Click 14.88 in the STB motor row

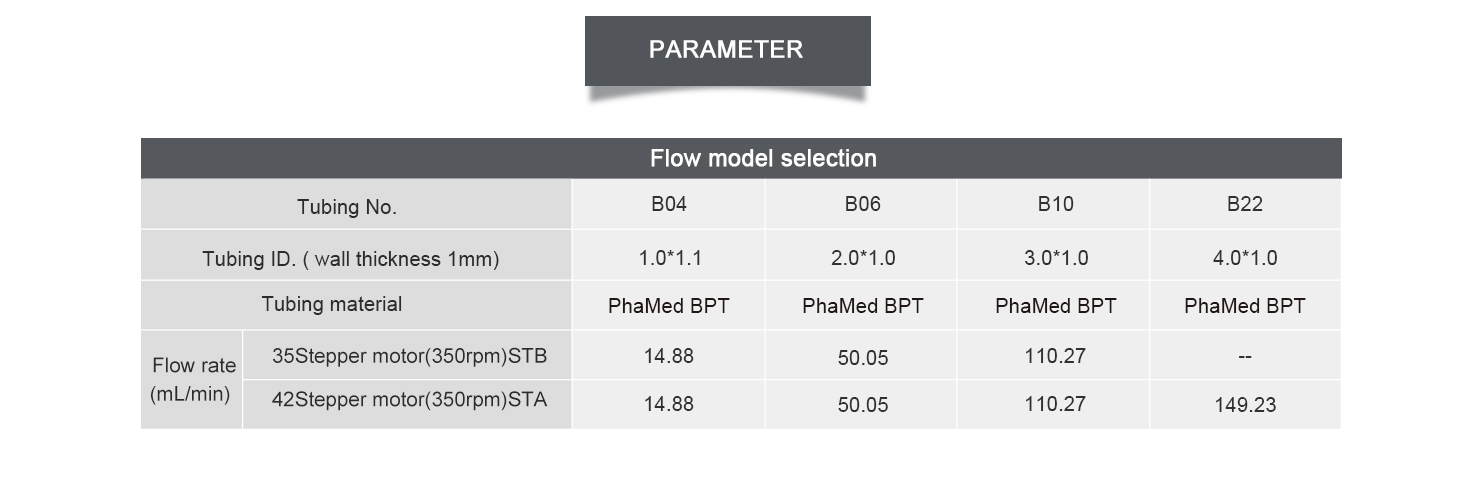(x=669, y=356)
